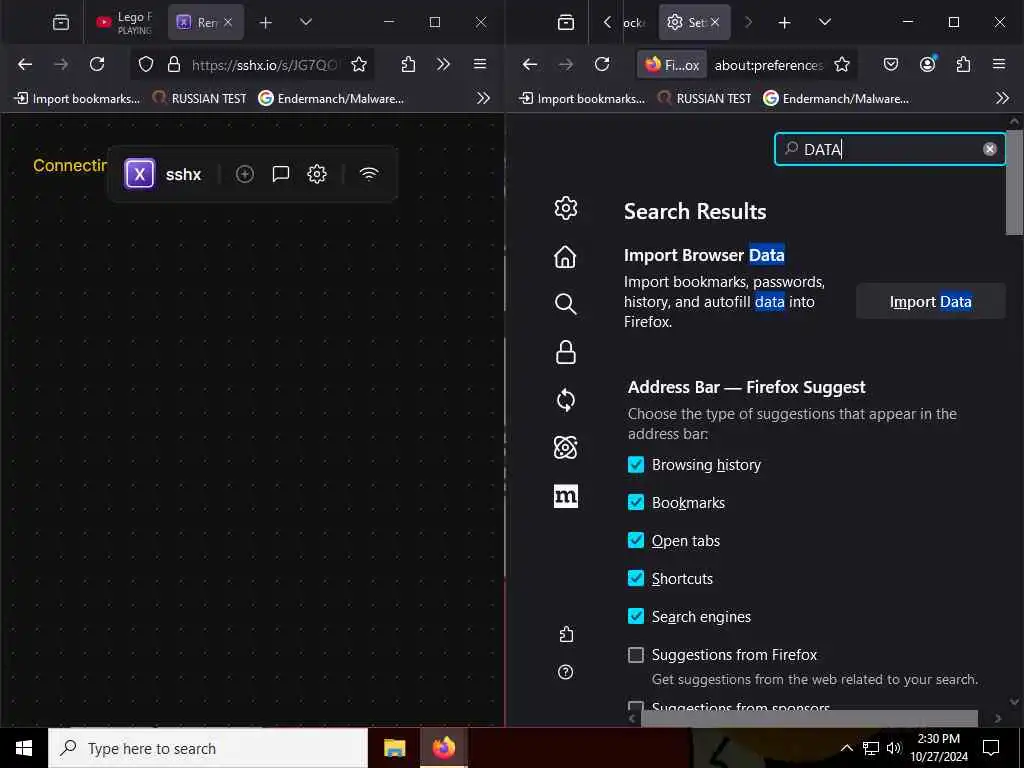The image size is (1024, 768).
Task: Bookmark about:preferences page with star
Action: pos(842,64)
